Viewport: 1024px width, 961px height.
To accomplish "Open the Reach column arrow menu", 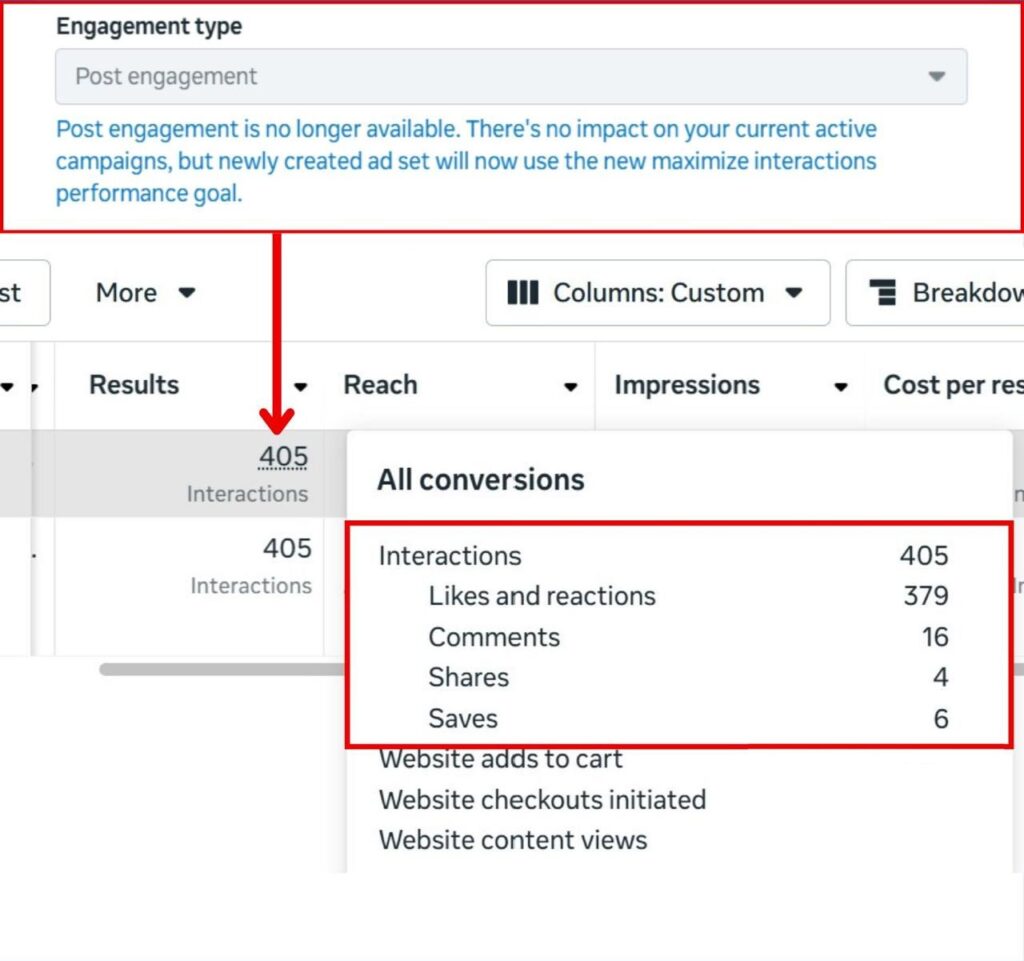I will (x=571, y=387).
